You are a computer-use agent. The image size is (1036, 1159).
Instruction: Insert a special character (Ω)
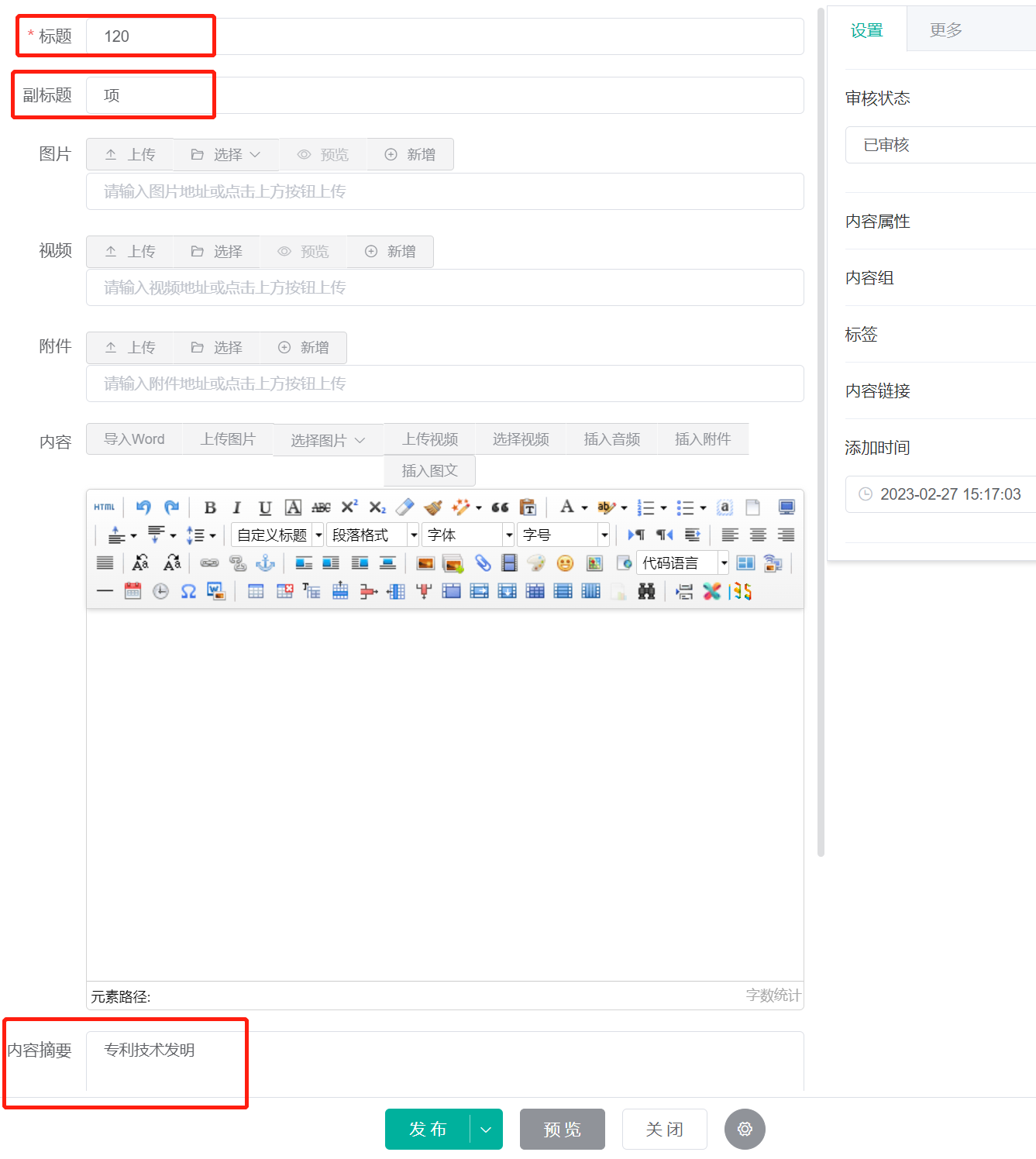coord(187,591)
